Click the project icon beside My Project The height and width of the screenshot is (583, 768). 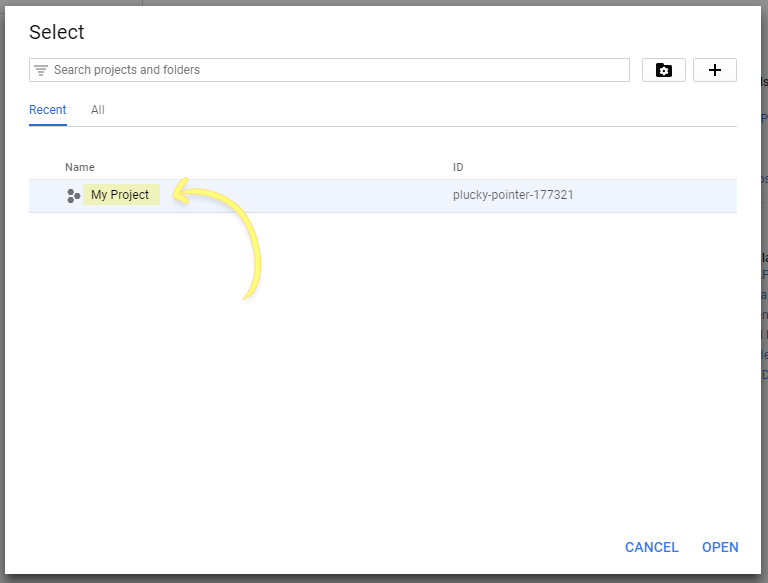point(73,196)
